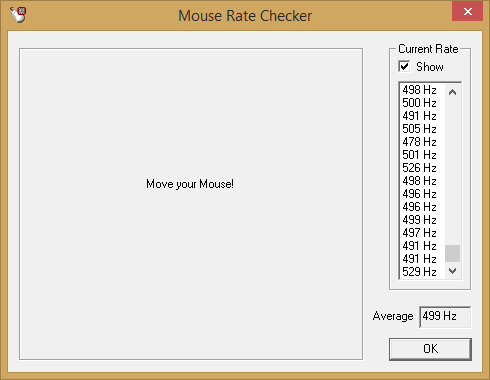Select the 500 Hz list entry

[x=422, y=103]
